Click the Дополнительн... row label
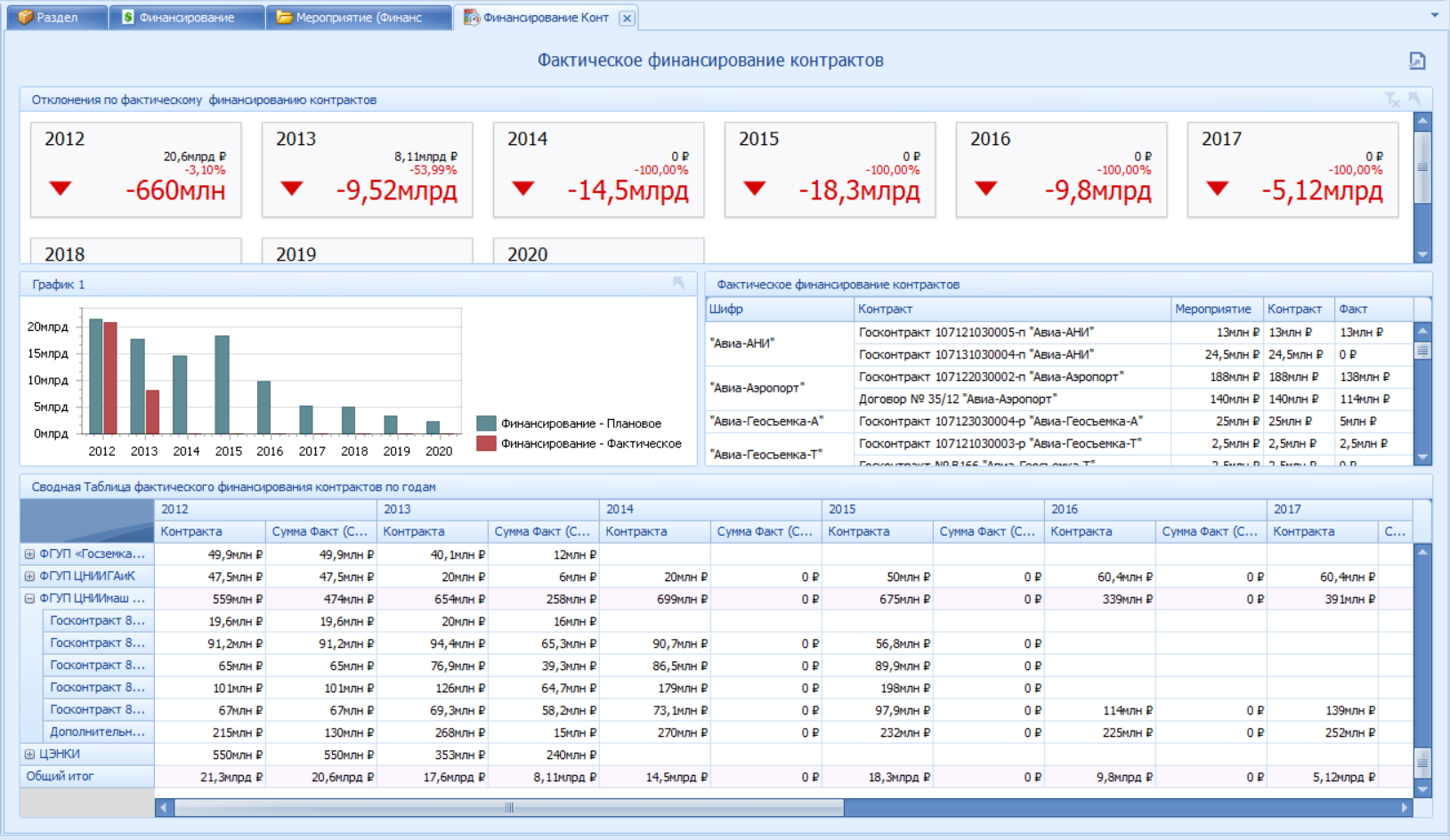 pos(98,731)
